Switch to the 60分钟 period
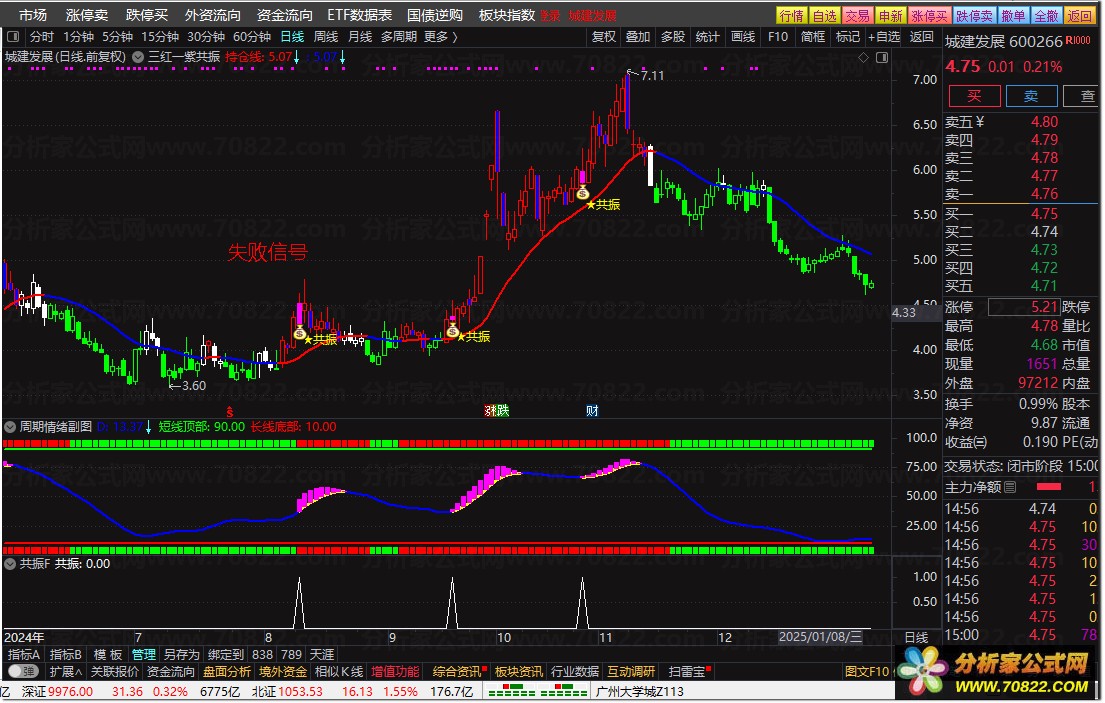 pyautogui.click(x=252, y=37)
